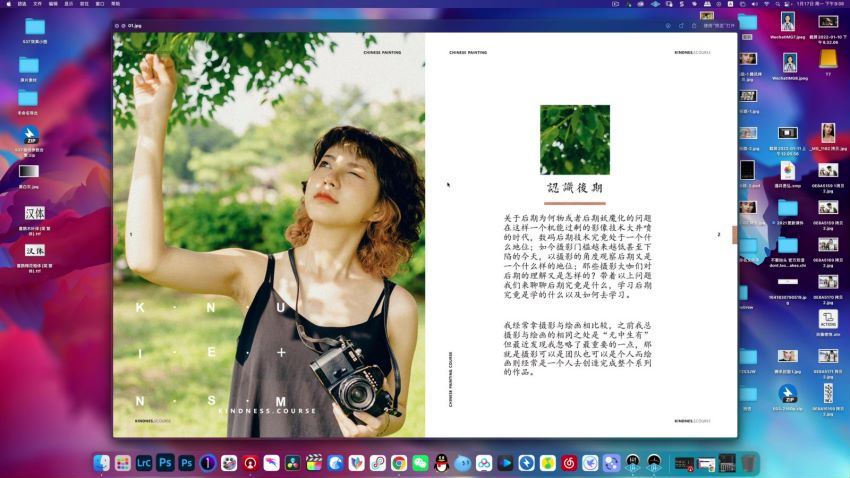This screenshot has width=850, height=478.
Task: Click the share icon in preview title bar
Action: [694, 25]
